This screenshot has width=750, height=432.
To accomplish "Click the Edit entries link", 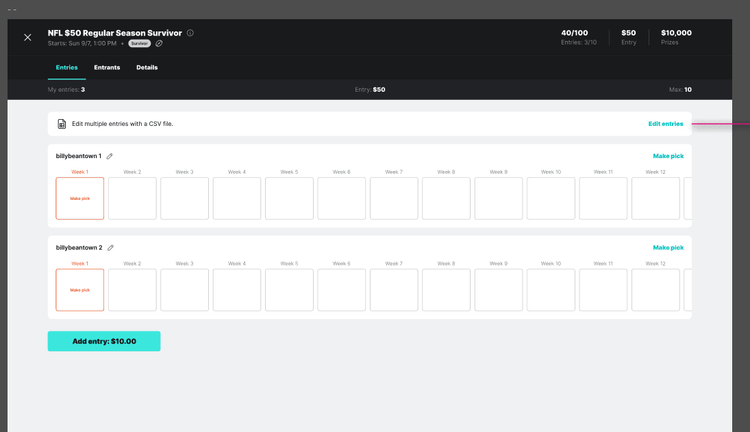I will click(665, 124).
